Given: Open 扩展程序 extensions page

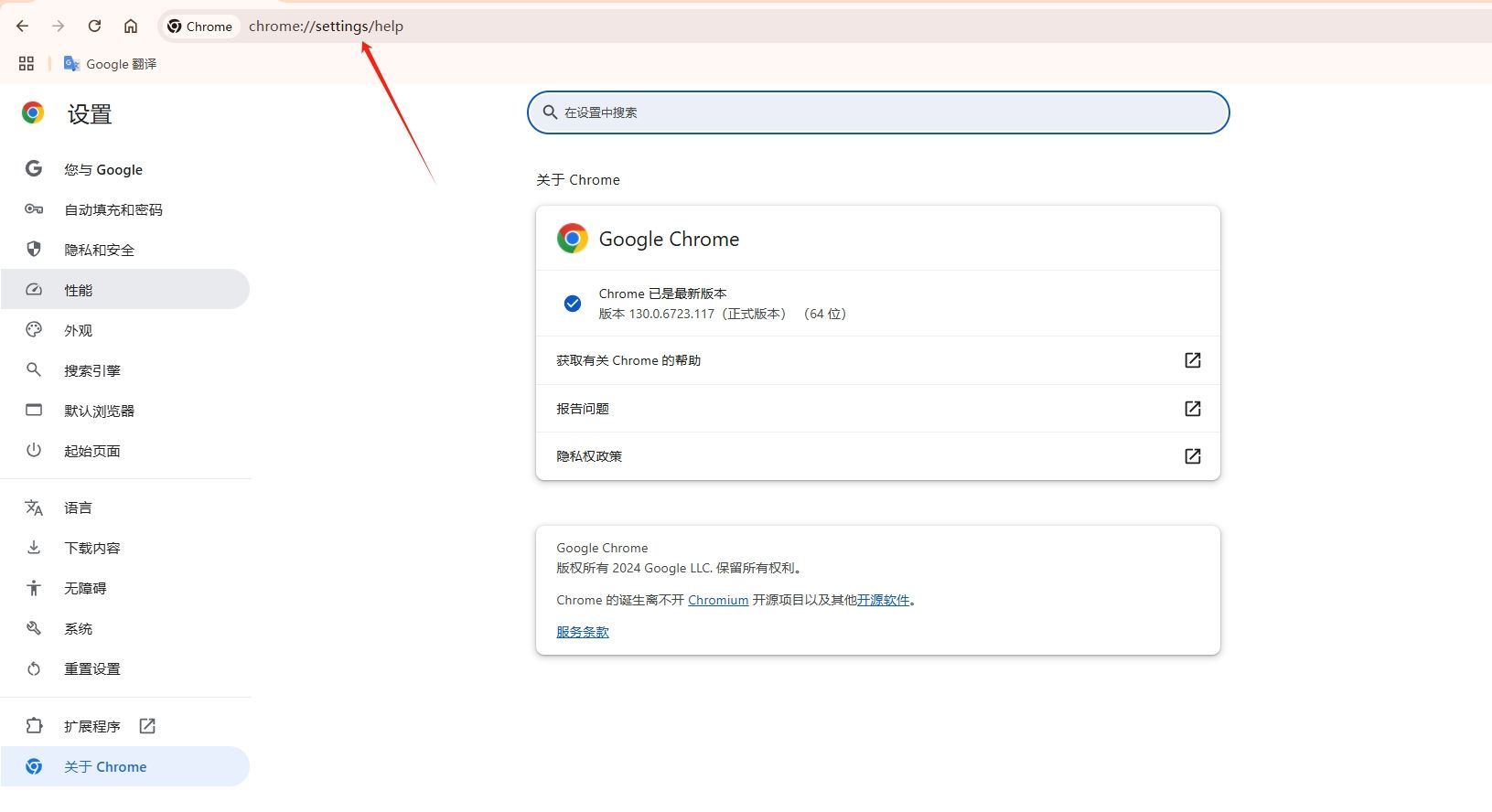Looking at the screenshot, I should [x=125, y=726].
